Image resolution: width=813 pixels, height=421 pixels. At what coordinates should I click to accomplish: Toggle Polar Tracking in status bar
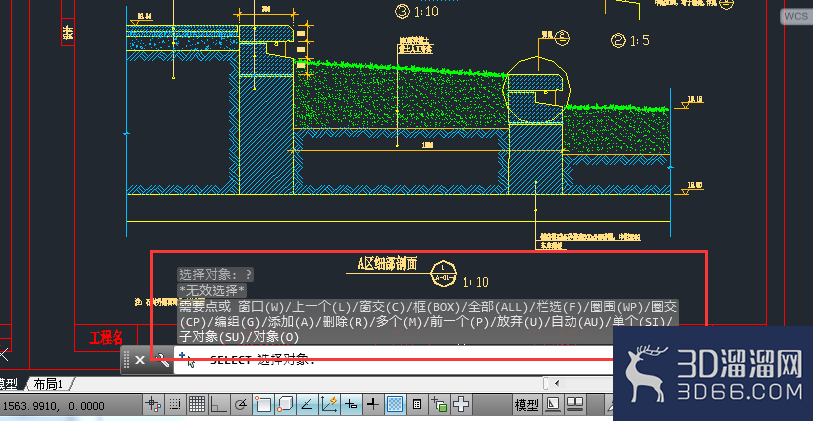pos(240,404)
